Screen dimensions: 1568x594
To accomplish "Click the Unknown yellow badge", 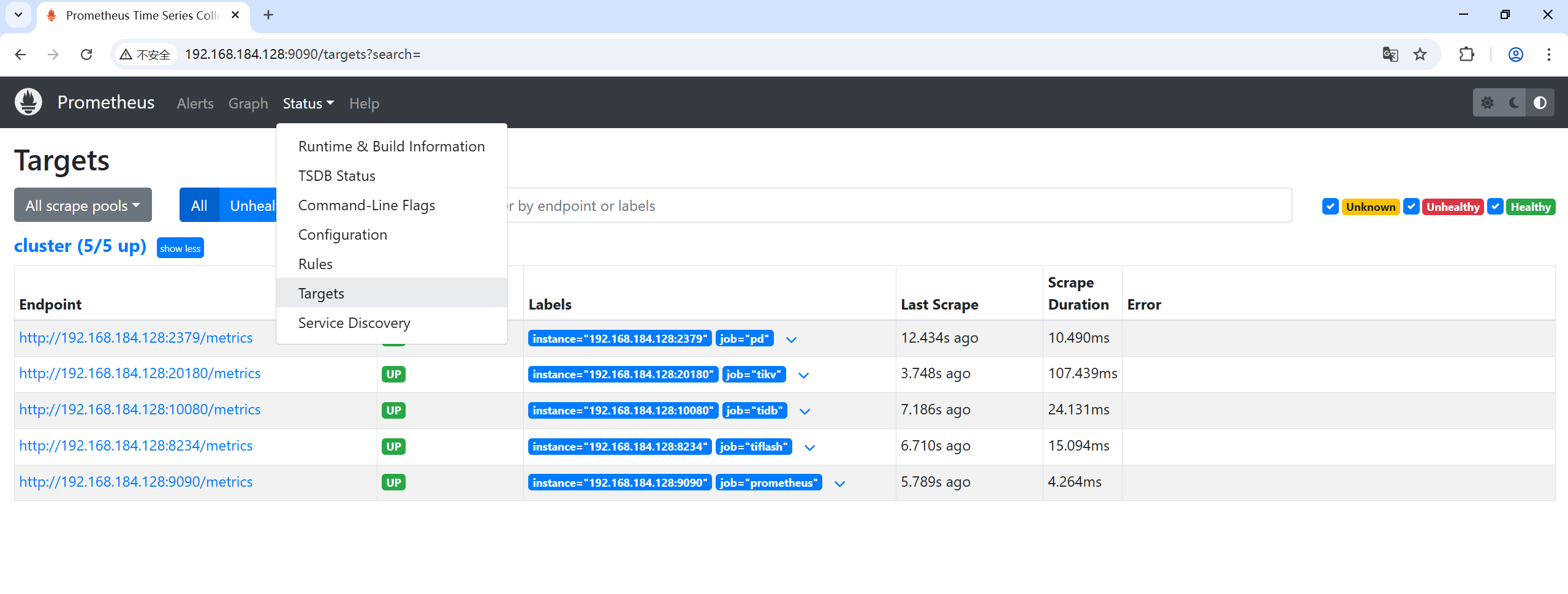I will [1371, 207].
